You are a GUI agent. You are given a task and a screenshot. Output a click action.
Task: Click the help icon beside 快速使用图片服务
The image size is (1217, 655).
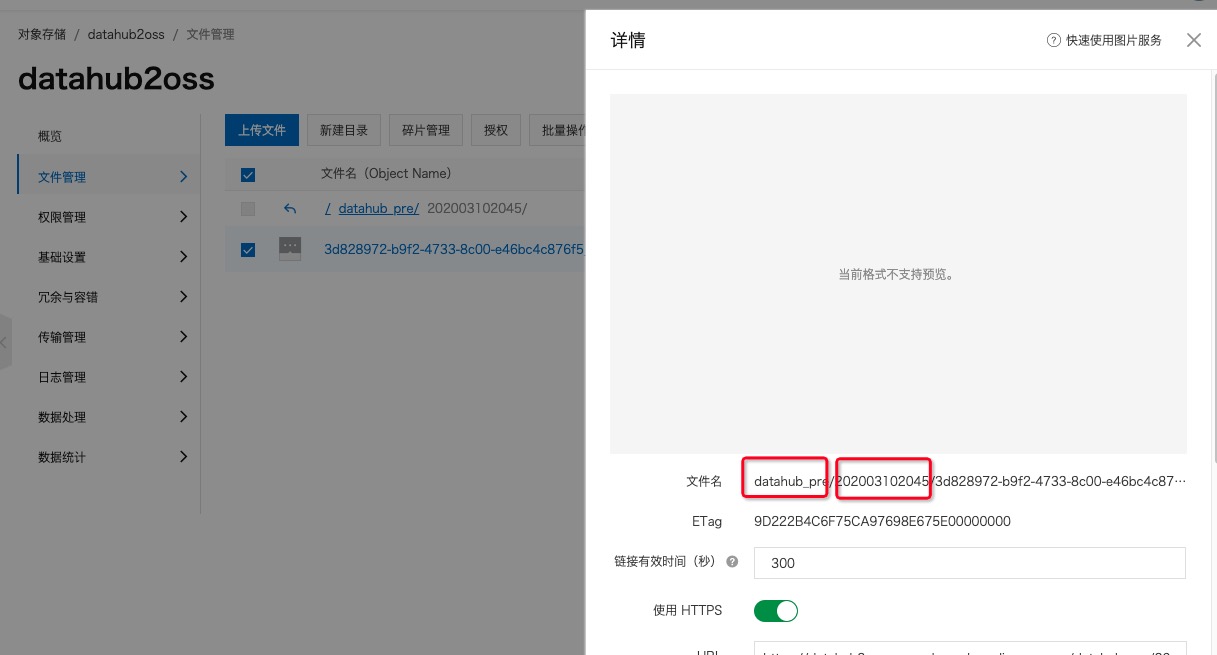click(1053, 40)
